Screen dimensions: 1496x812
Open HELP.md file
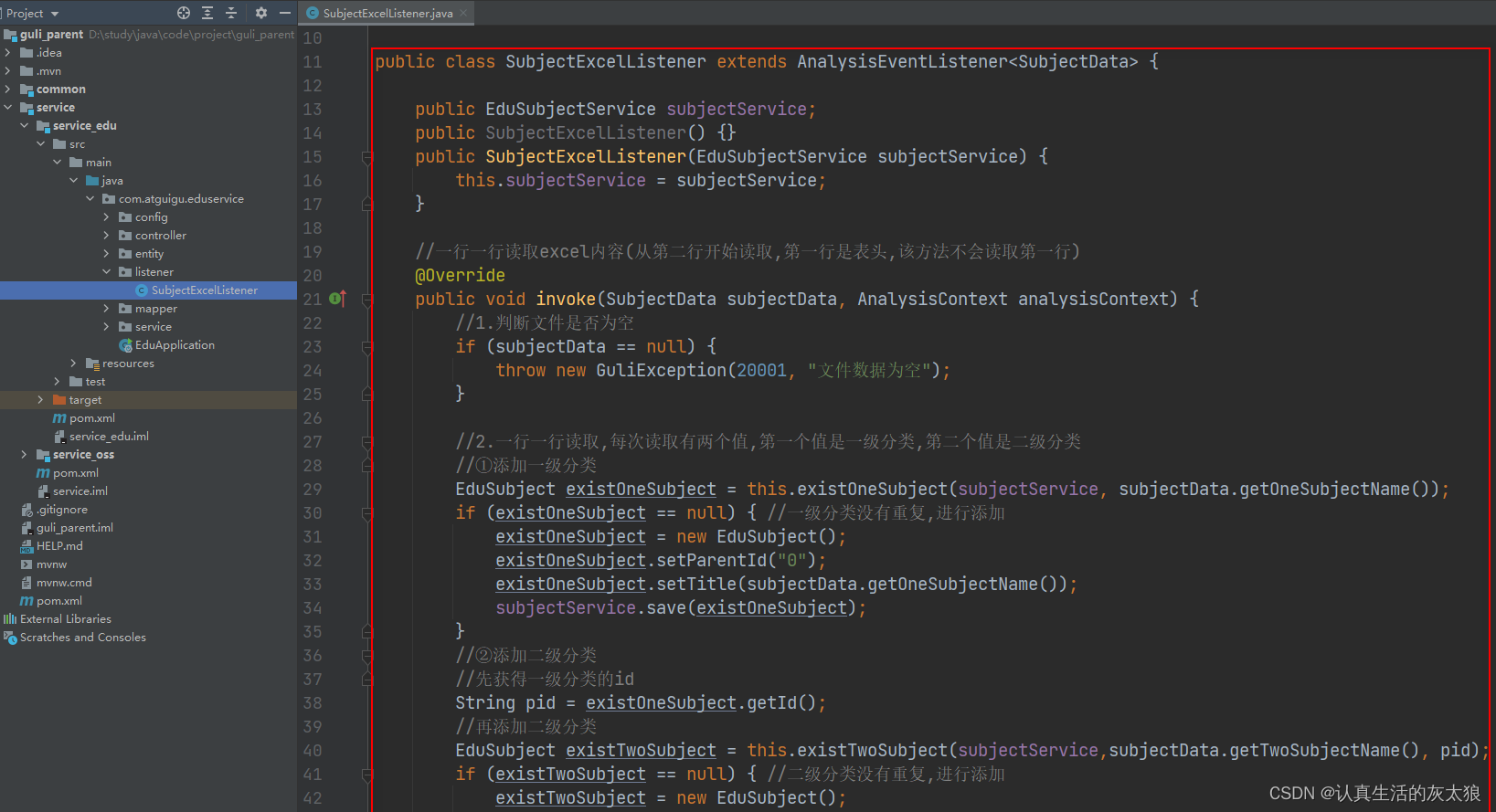(x=59, y=546)
